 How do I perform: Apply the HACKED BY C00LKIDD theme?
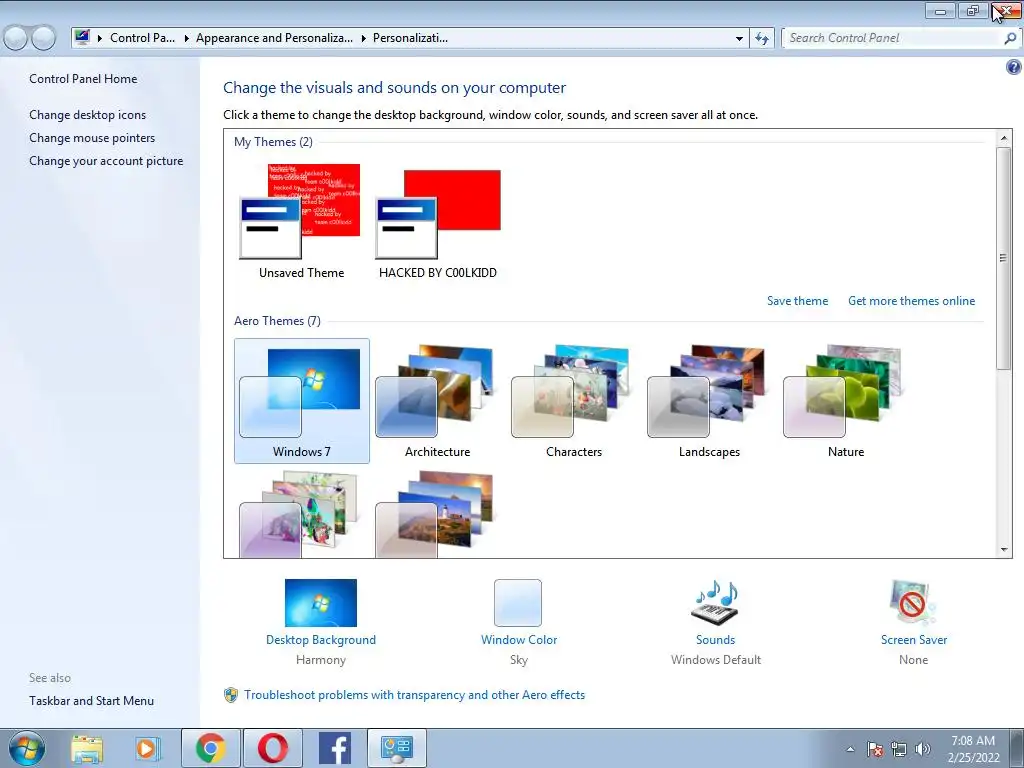tap(438, 214)
